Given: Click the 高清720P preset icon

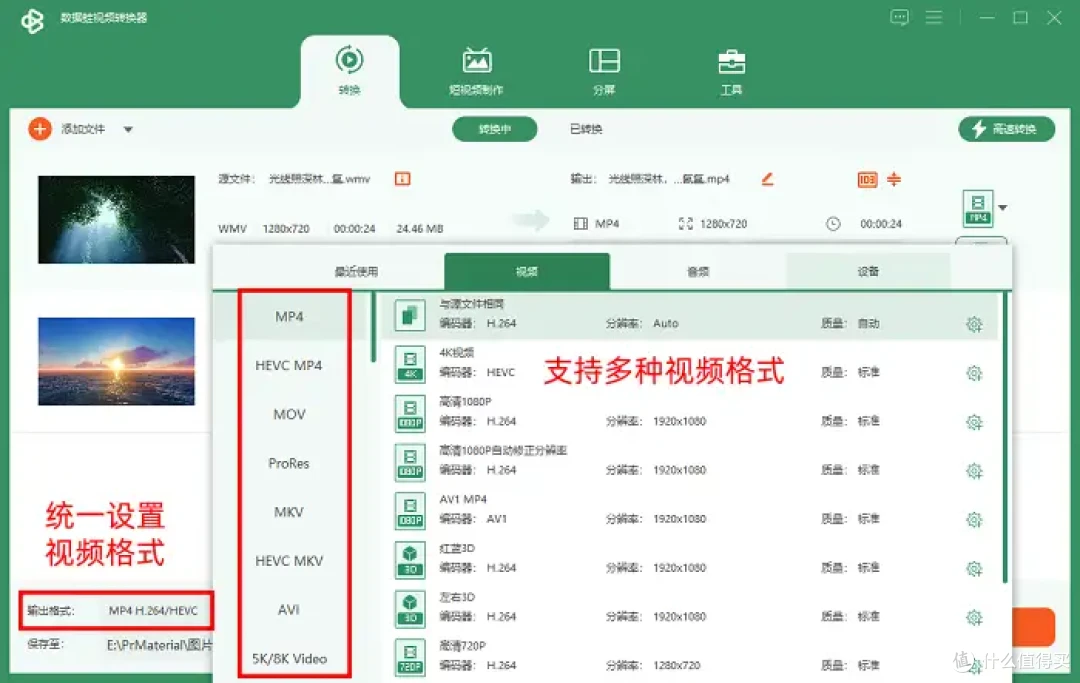Looking at the screenshot, I should coord(410,658).
